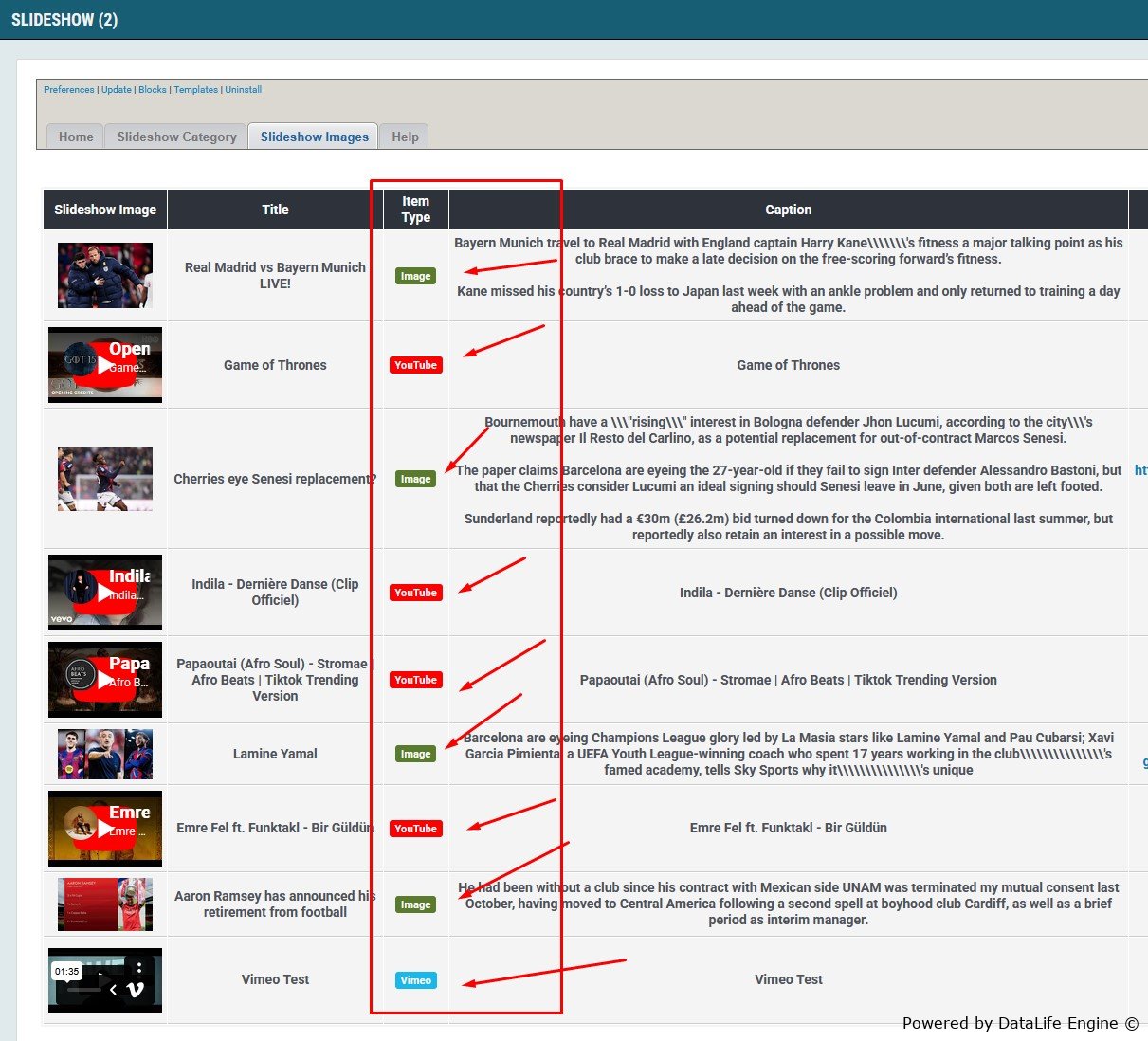The width and height of the screenshot is (1148, 1041).
Task: Click the blue Vimeo type badge
Action: point(415,980)
